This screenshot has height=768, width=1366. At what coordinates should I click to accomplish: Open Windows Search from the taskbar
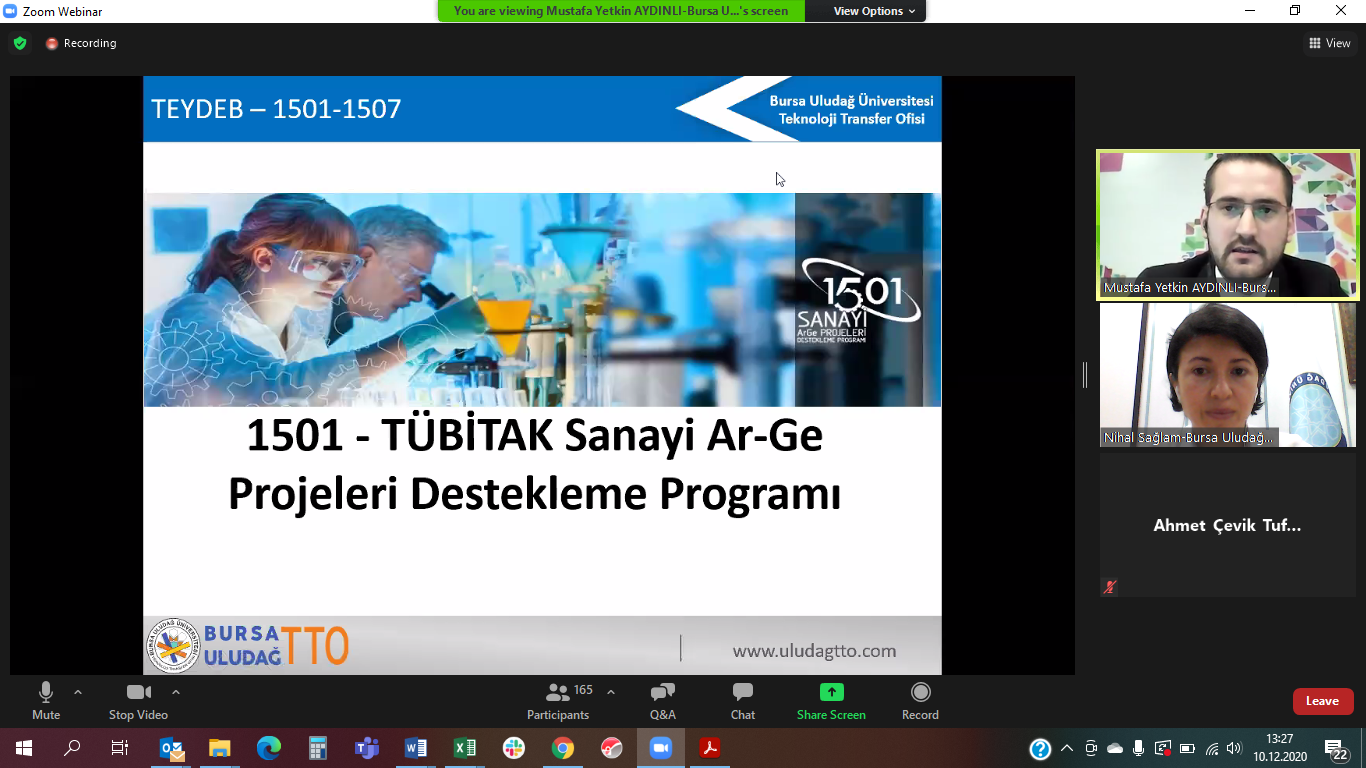point(72,748)
